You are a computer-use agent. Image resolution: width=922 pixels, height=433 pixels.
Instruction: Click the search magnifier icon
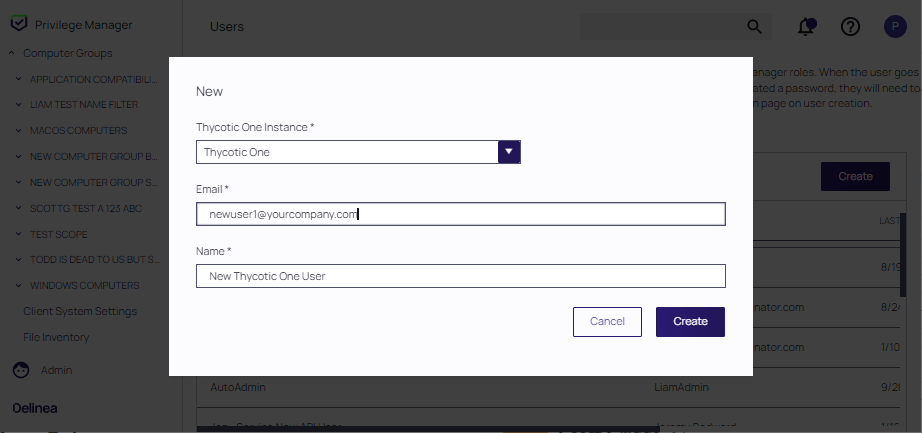click(754, 26)
